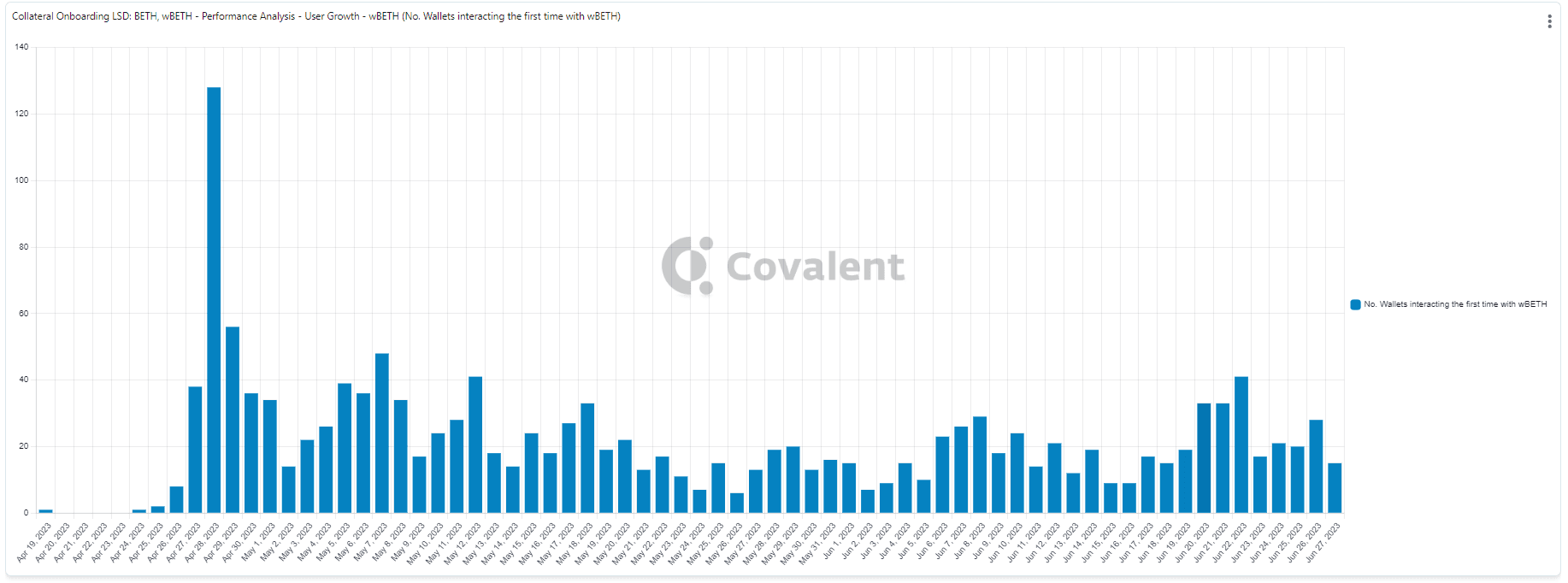Click the Apr 29, 2023 bar
The height and width of the screenshot is (583, 1568).
click(x=233, y=419)
